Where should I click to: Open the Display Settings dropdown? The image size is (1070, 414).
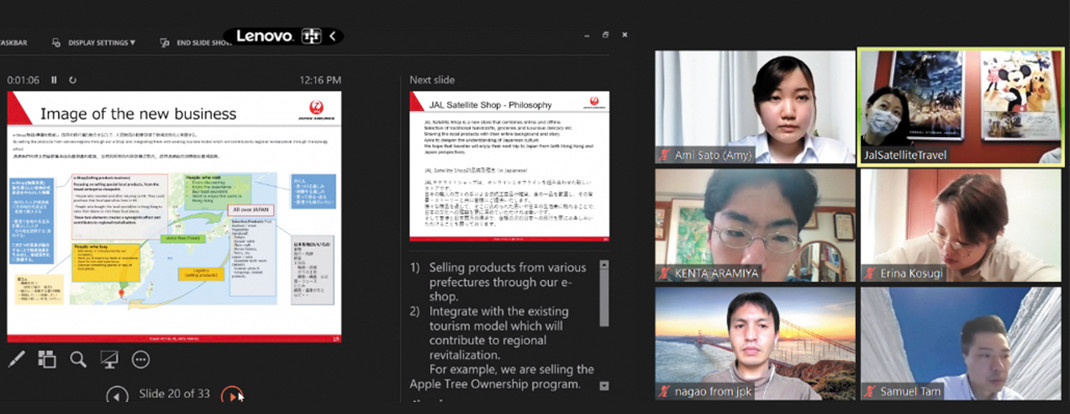[x=102, y=42]
